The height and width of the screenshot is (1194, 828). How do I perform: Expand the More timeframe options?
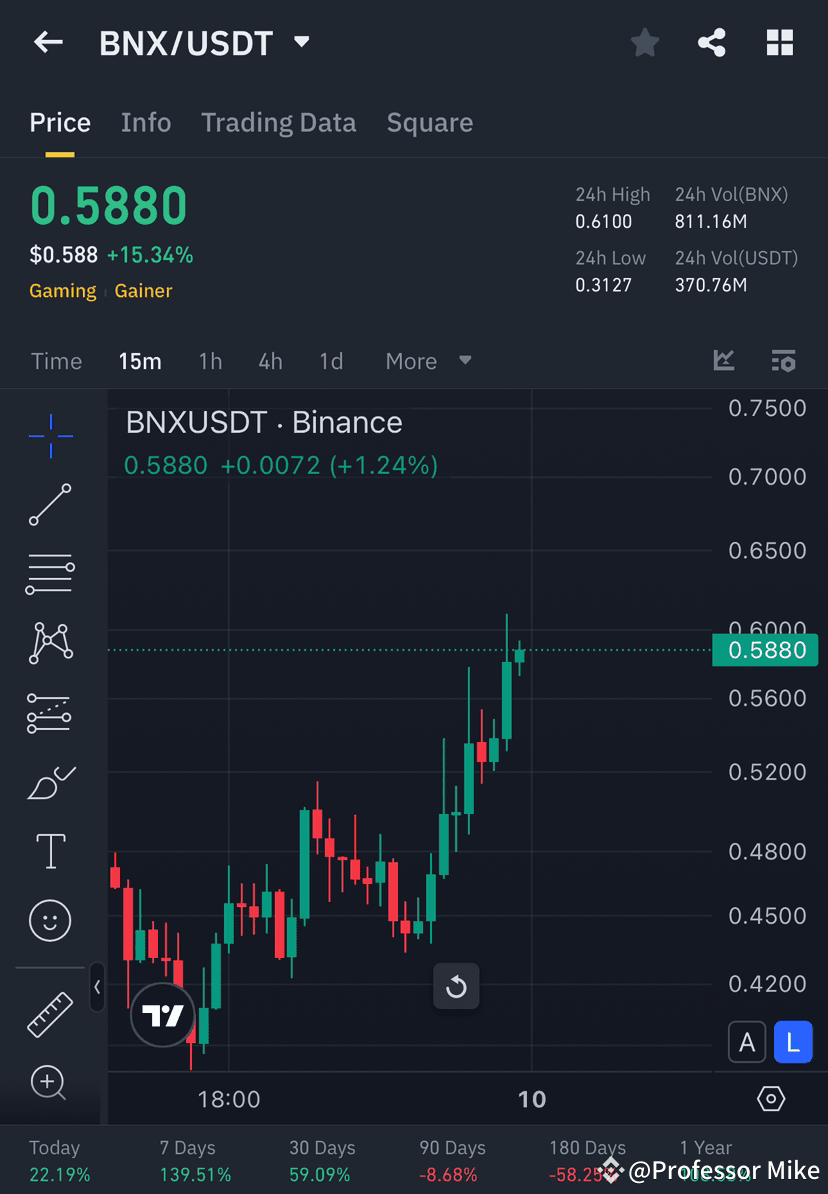point(428,361)
